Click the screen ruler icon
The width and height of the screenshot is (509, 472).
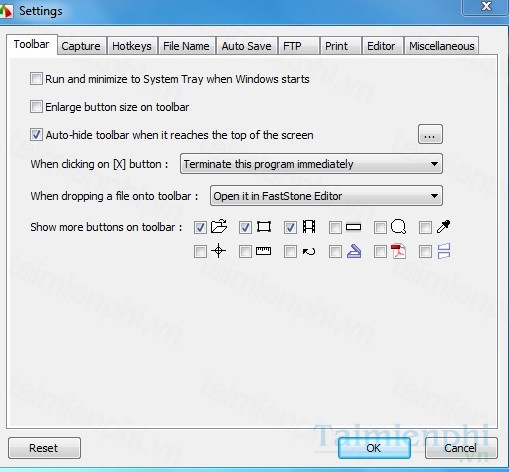(x=263, y=251)
